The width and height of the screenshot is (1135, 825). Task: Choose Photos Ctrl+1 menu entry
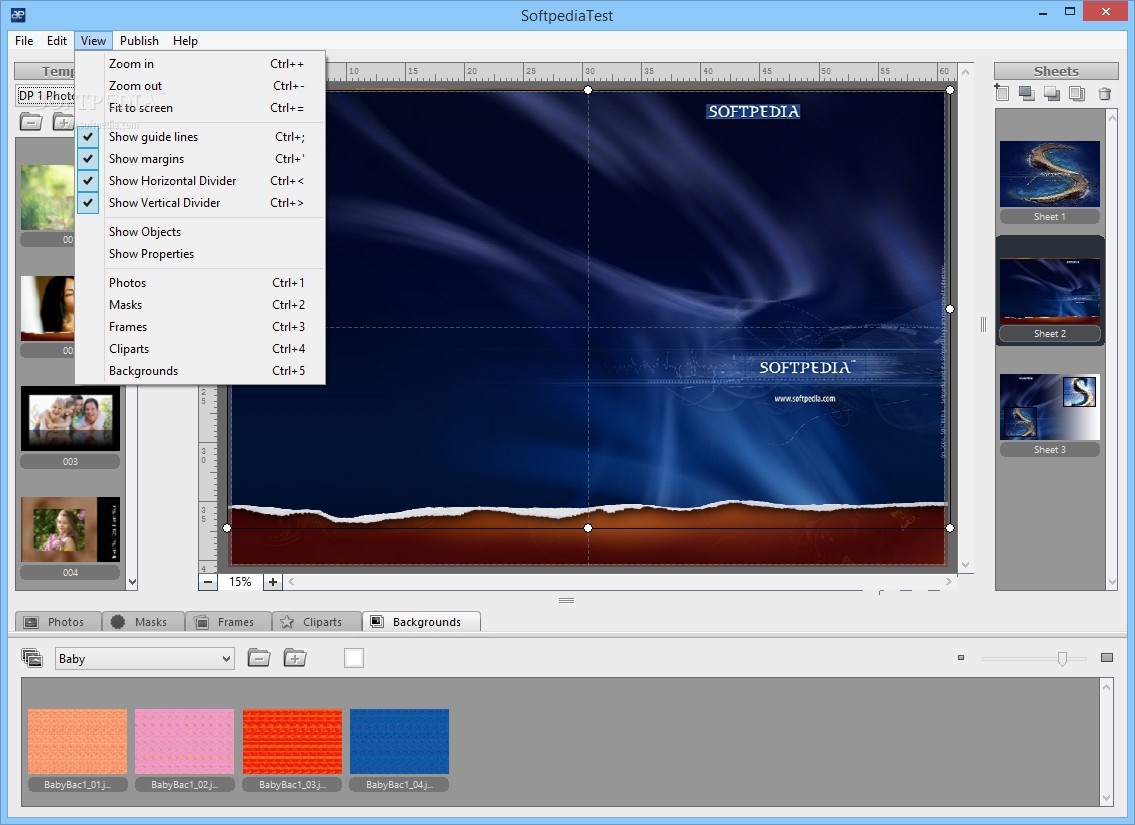[200, 283]
